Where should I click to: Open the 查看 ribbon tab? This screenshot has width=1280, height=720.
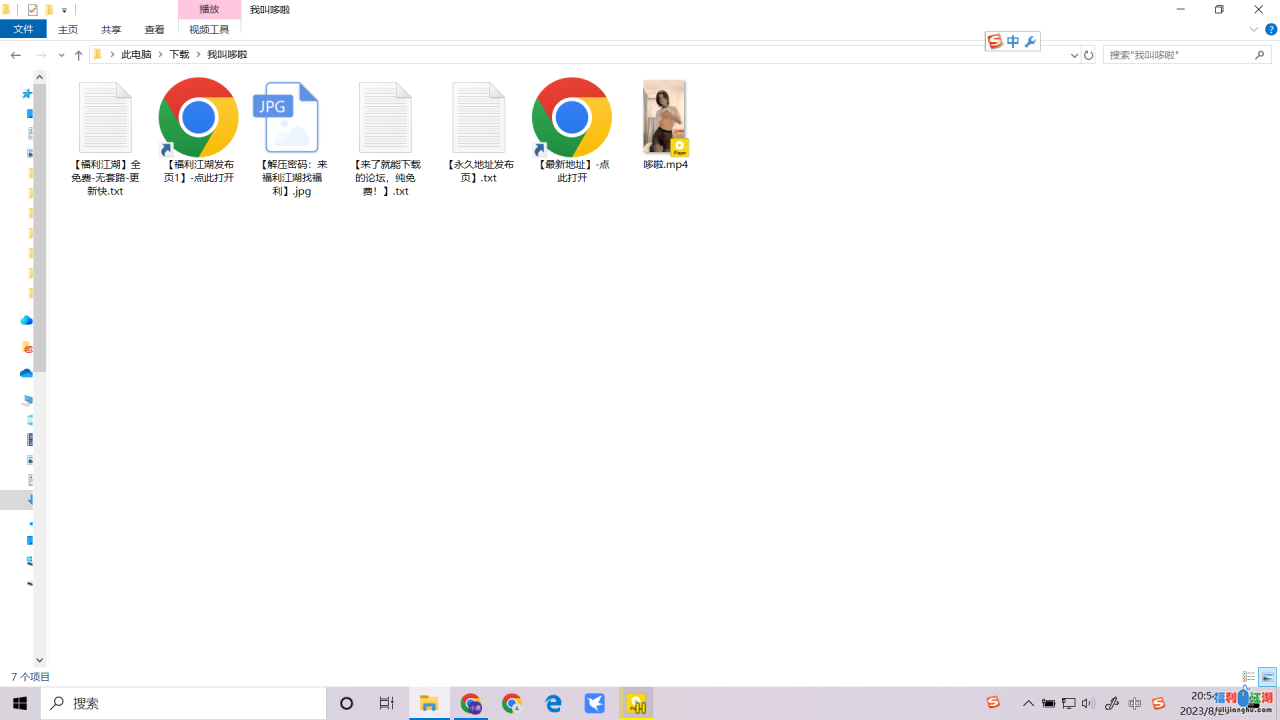(x=154, y=30)
